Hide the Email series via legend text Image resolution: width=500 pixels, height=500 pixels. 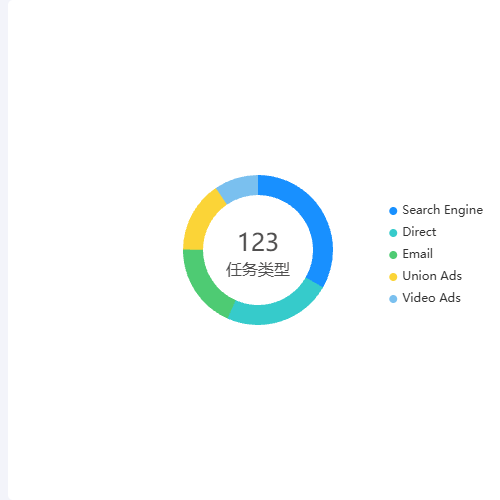pos(417,254)
